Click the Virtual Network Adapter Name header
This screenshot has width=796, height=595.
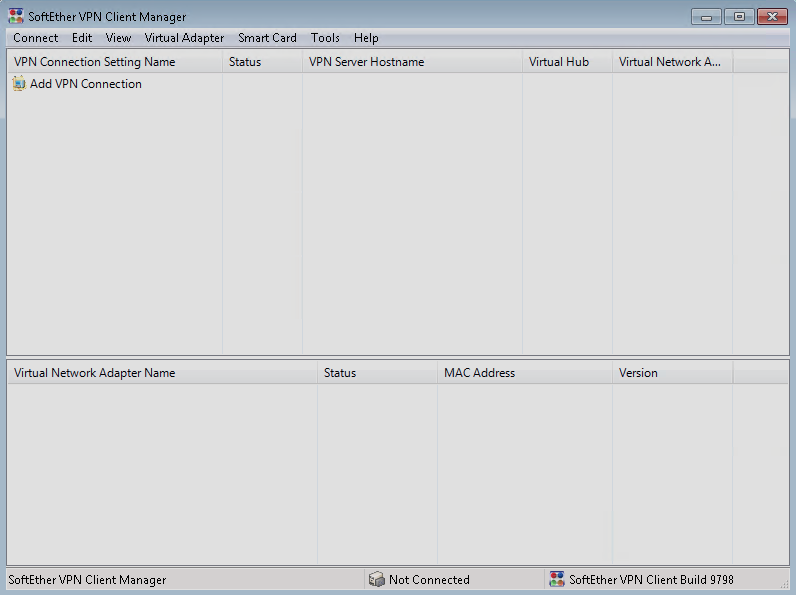pyautogui.click(x=95, y=373)
